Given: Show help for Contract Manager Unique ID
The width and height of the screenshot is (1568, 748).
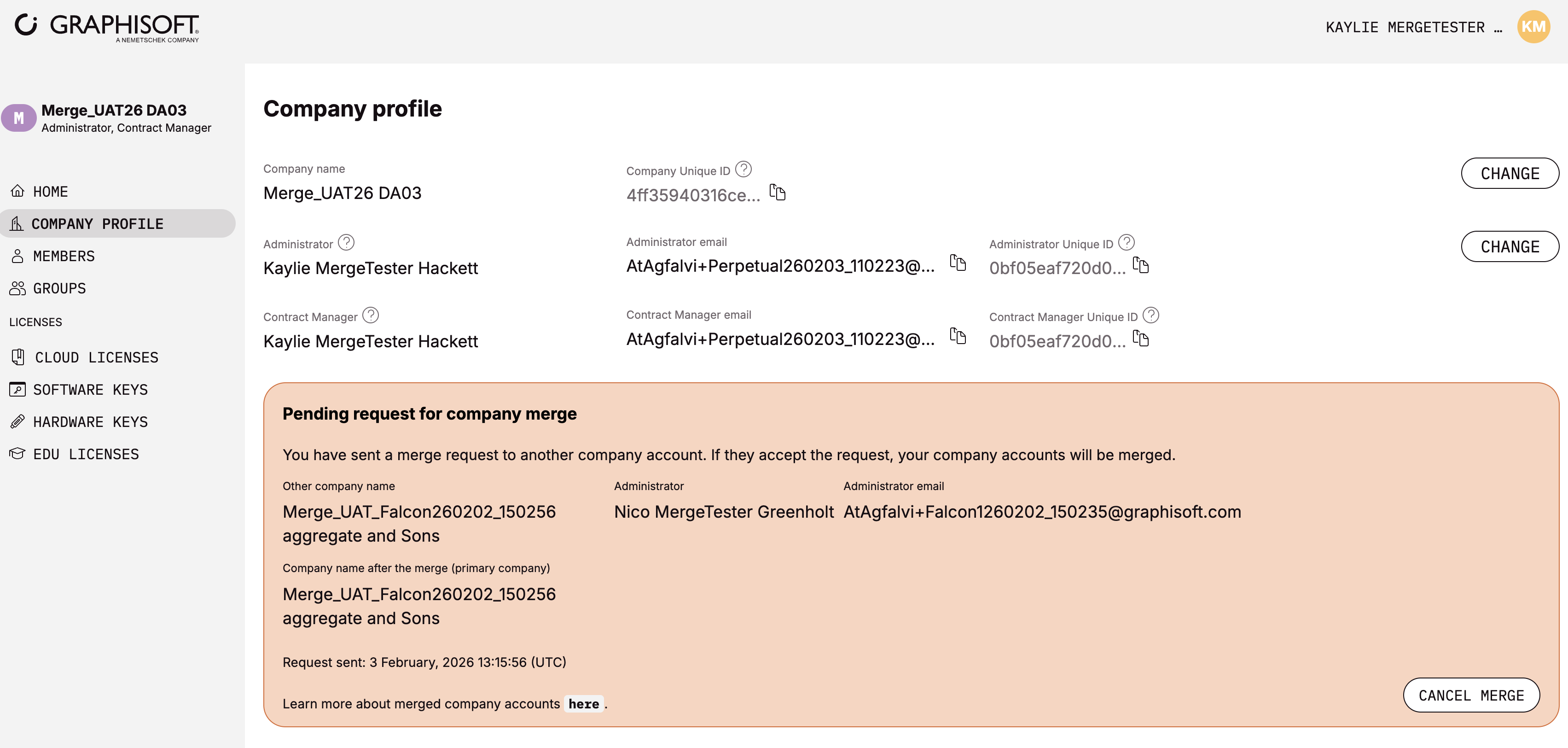Looking at the screenshot, I should [1151, 316].
